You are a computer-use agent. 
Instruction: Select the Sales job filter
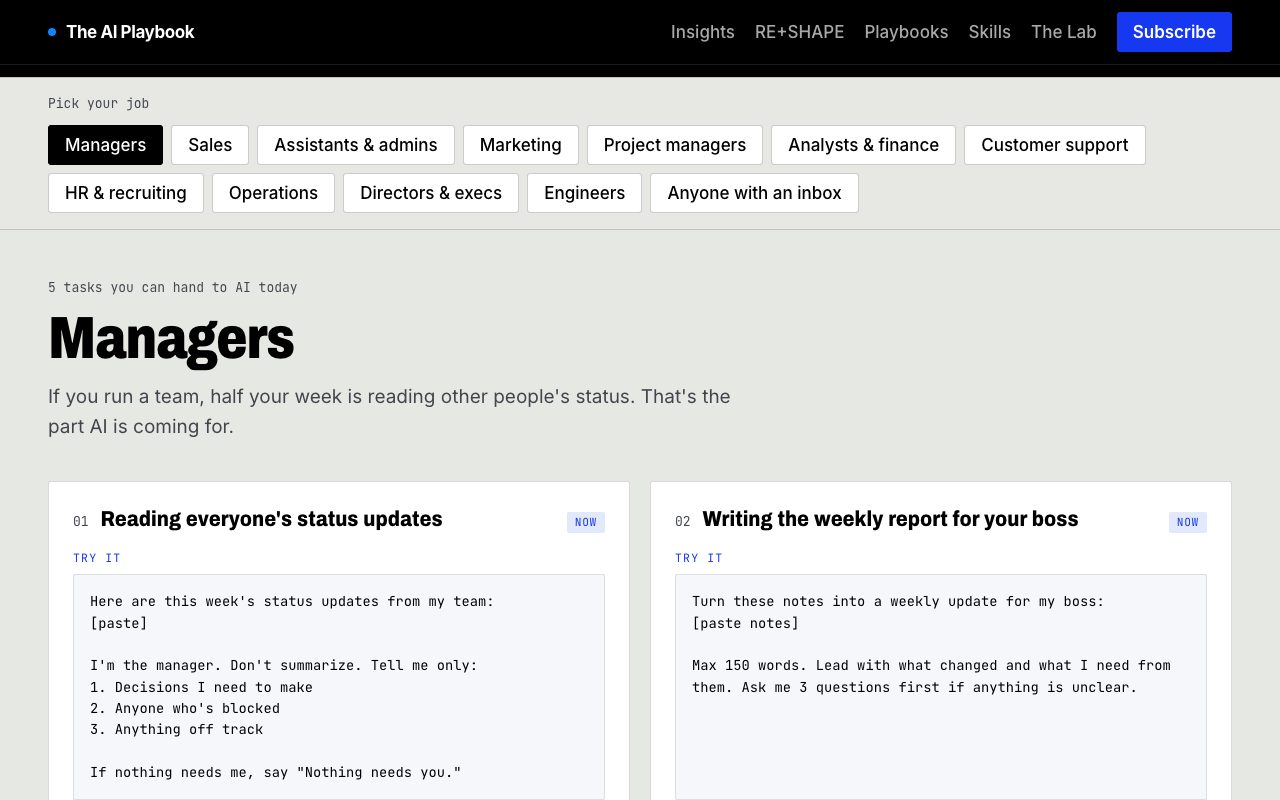210,145
